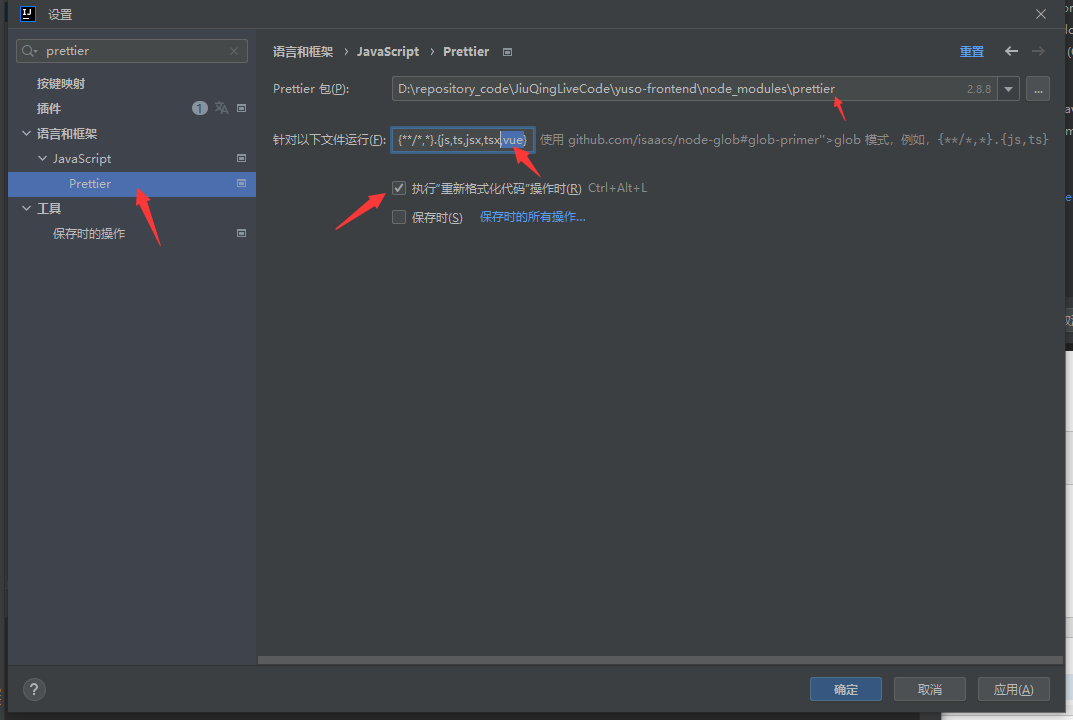
Task: Go back with the left arrow
Action: point(1011,51)
